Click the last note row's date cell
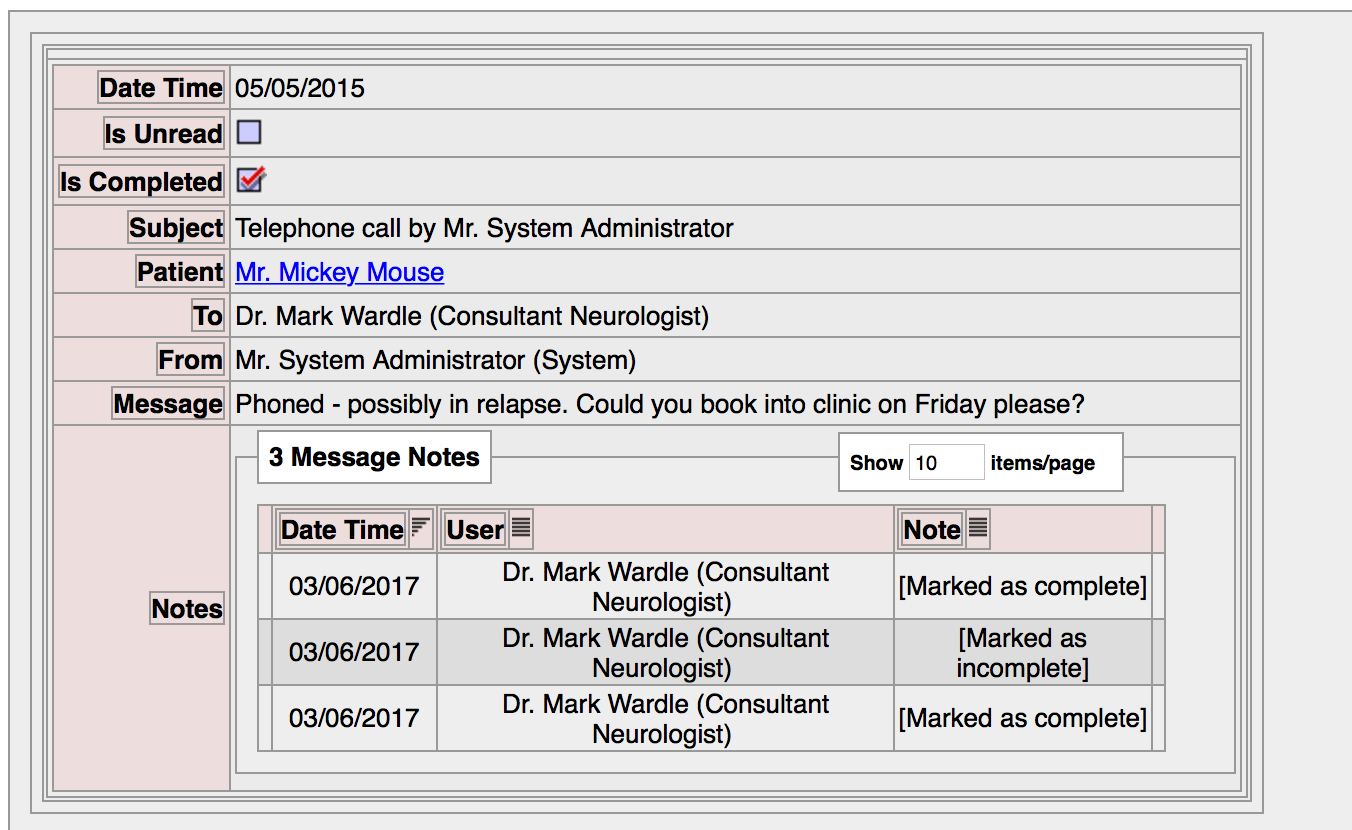The width and height of the screenshot is (1352, 830). pyautogui.click(x=354, y=718)
